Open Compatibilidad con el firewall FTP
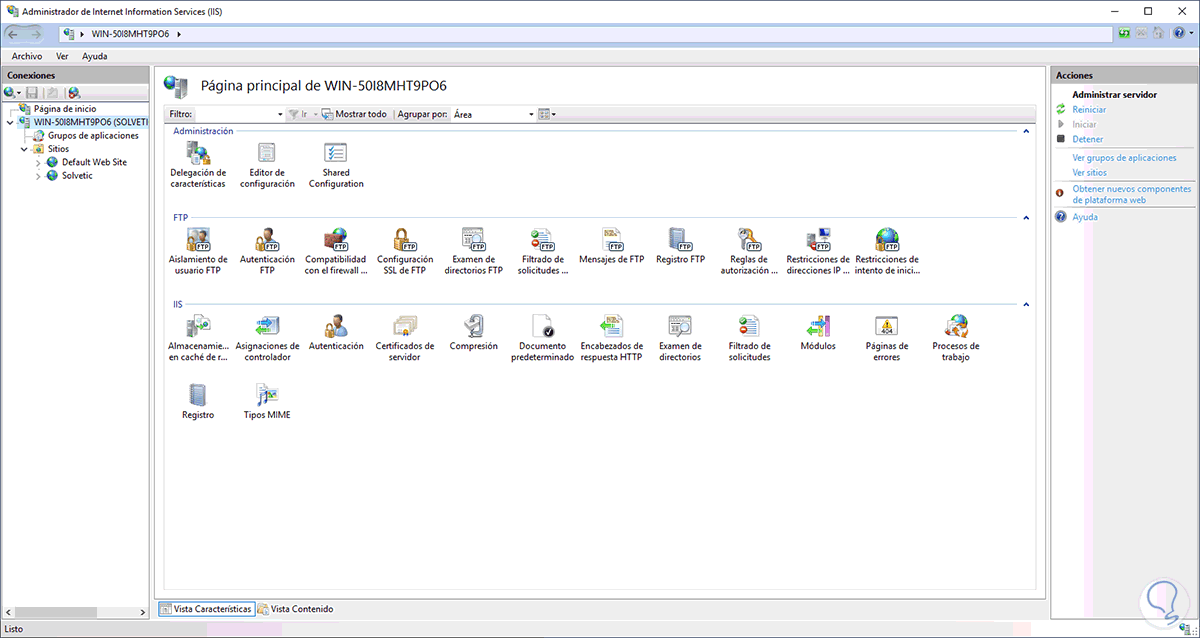Viewport: 1200px width, 638px height. click(336, 251)
